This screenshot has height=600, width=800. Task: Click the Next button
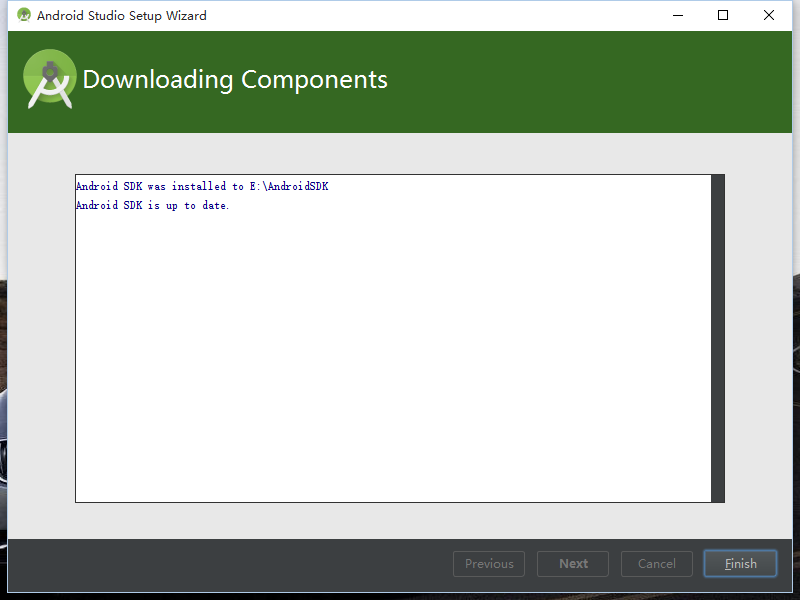[x=573, y=564]
